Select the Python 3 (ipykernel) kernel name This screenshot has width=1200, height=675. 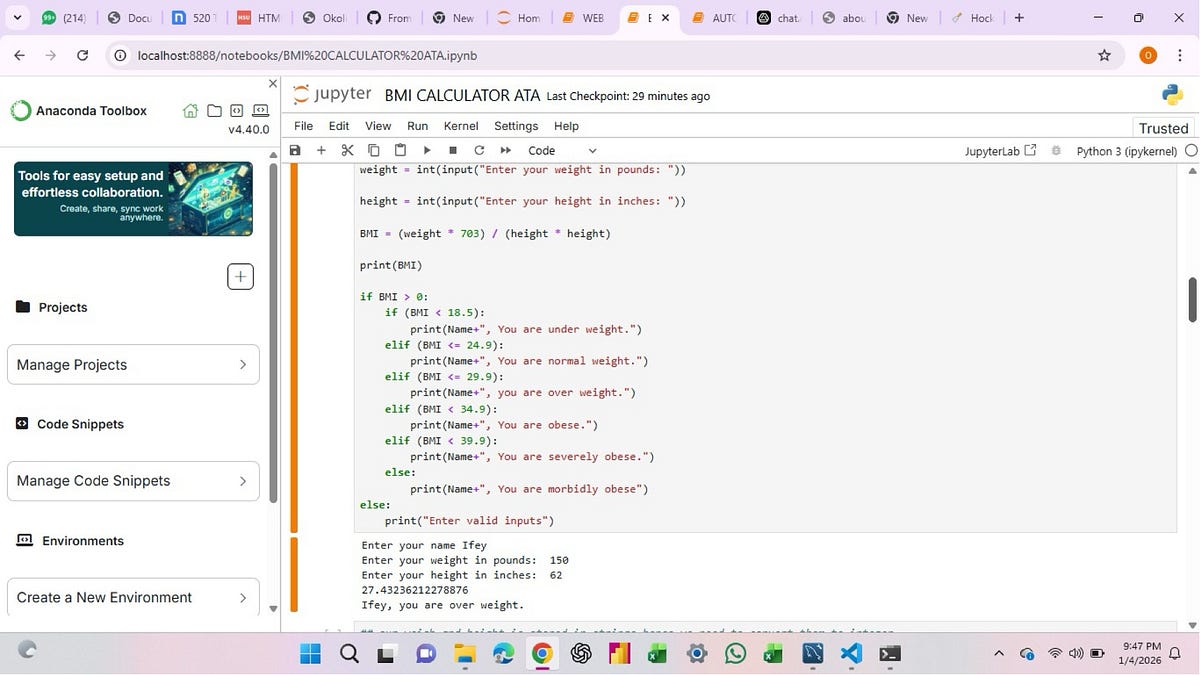[1126, 151]
